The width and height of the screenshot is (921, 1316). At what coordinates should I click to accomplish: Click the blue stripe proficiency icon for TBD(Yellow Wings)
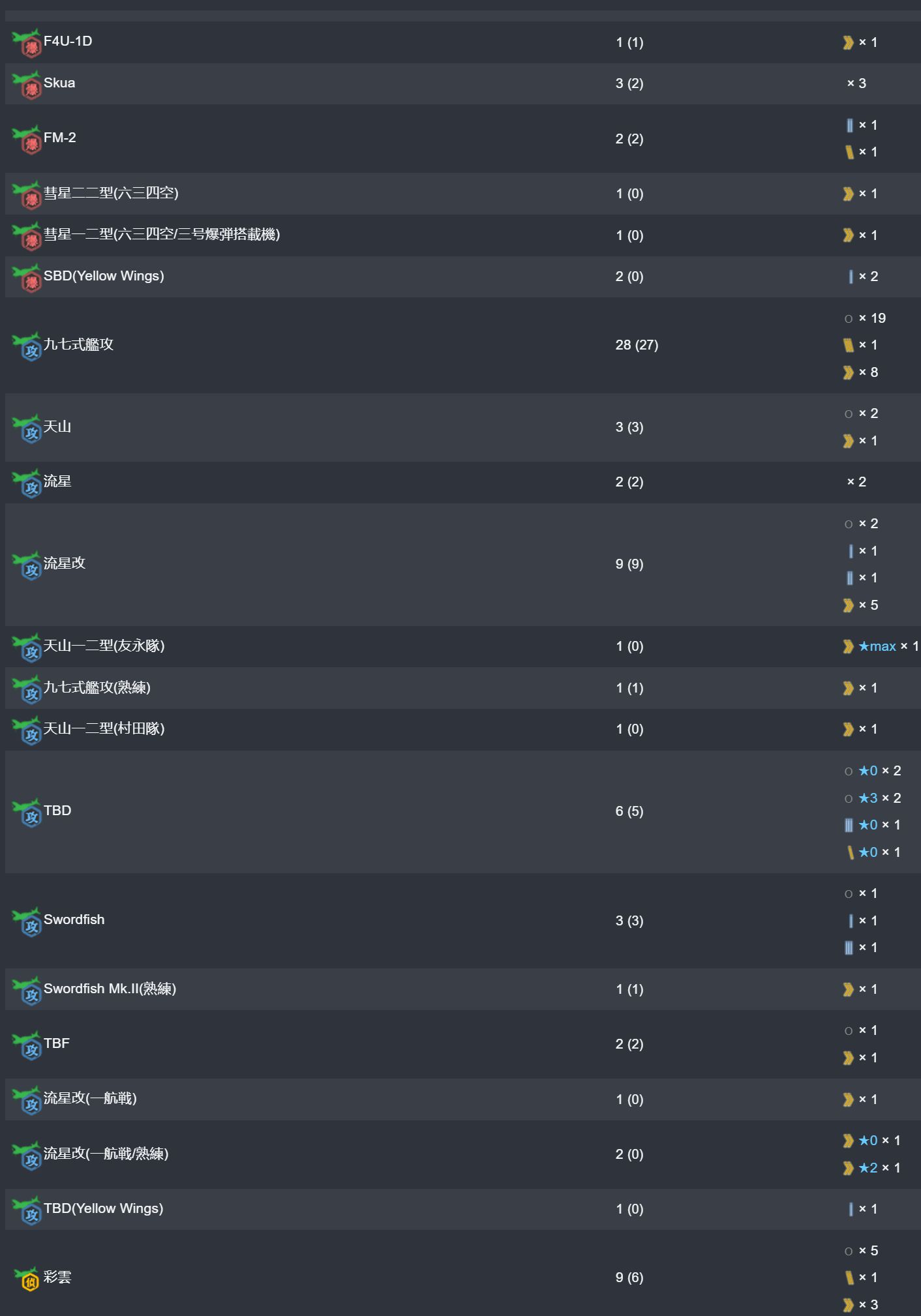pyautogui.click(x=851, y=1209)
